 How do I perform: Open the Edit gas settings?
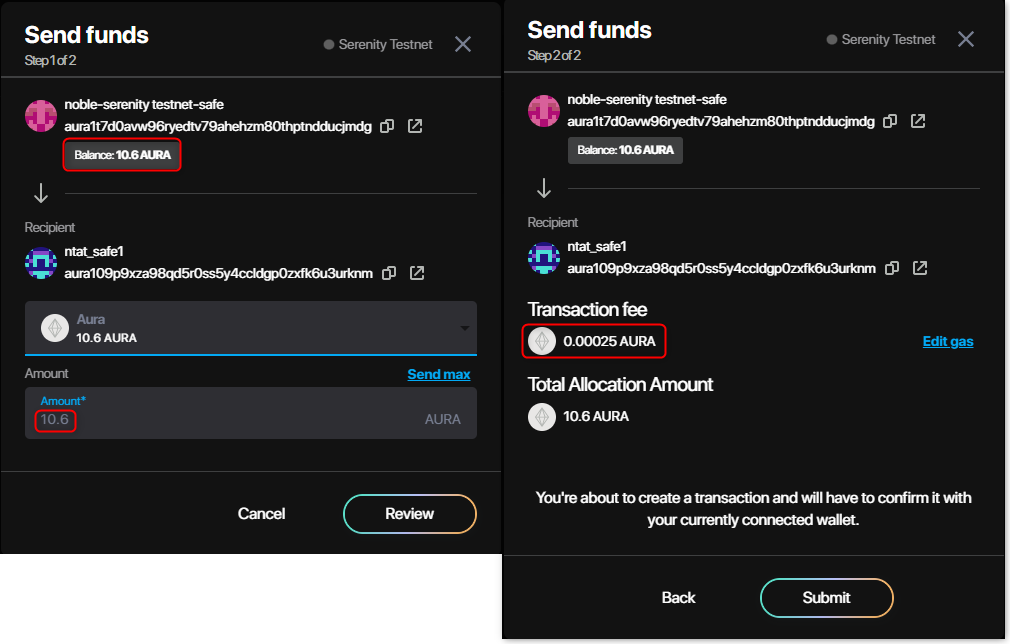click(x=947, y=341)
